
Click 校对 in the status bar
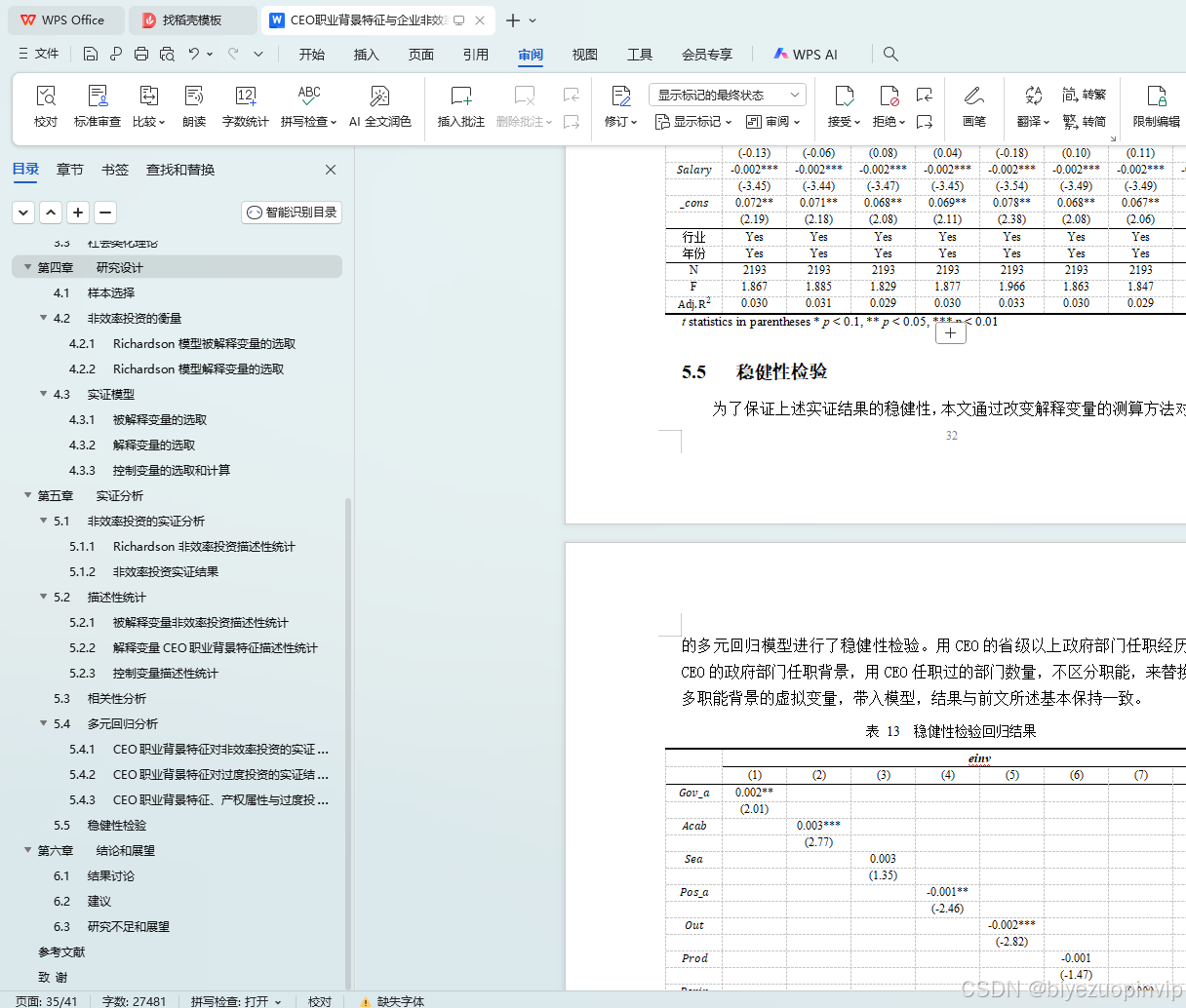320,1001
